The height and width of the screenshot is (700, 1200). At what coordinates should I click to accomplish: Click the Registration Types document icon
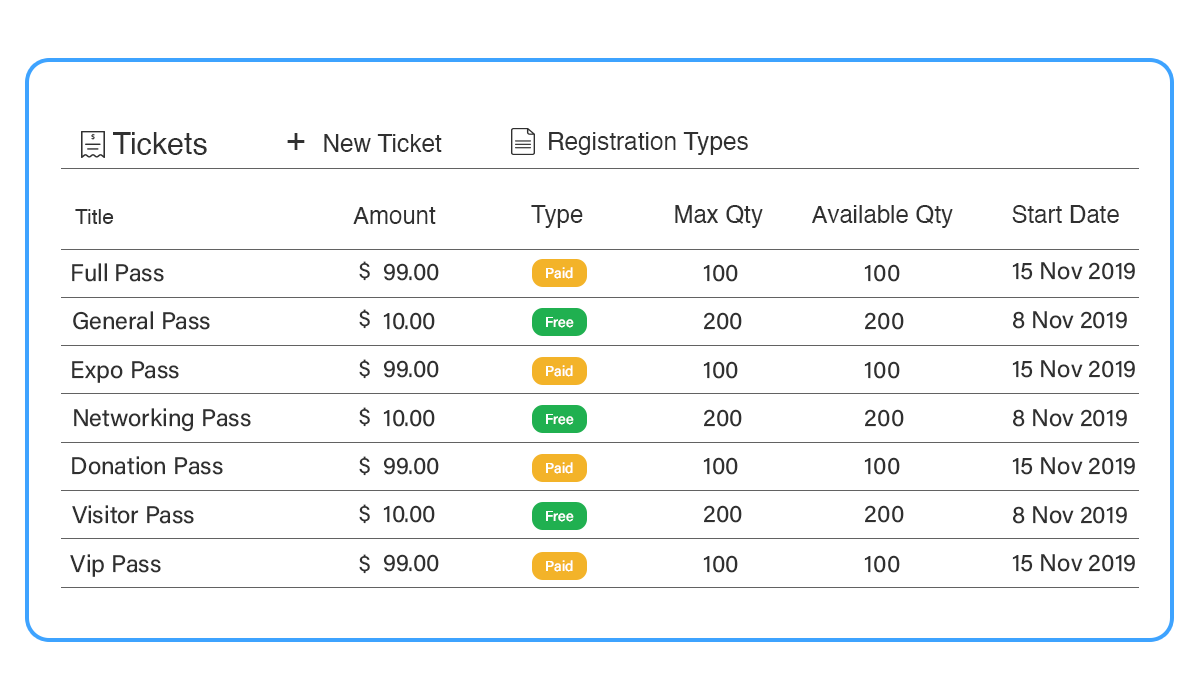point(523,142)
